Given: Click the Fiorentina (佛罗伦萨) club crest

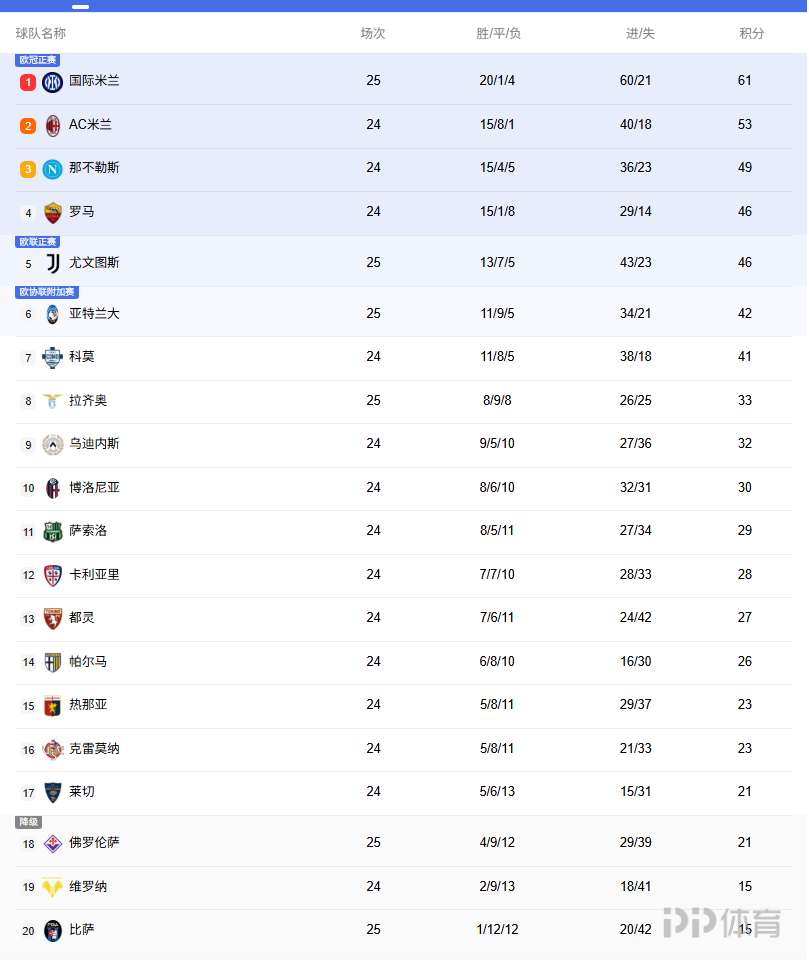Looking at the screenshot, I should tap(53, 843).
